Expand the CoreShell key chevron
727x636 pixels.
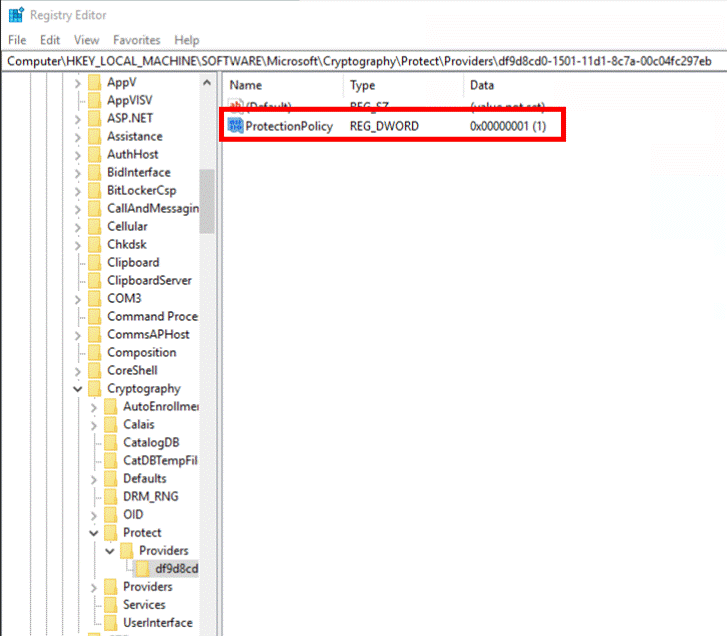point(77,371)
